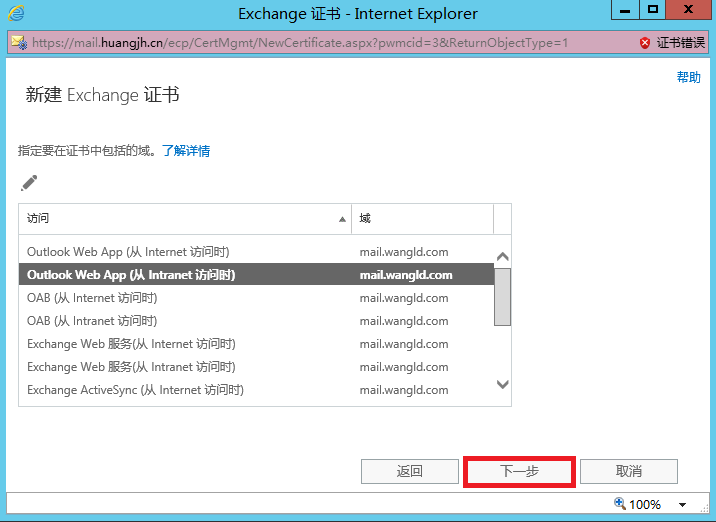716x522 pixels.
Task: Select Exchange ActiveSync (从 Internet 访问时) row
Action: coord(256,390)
